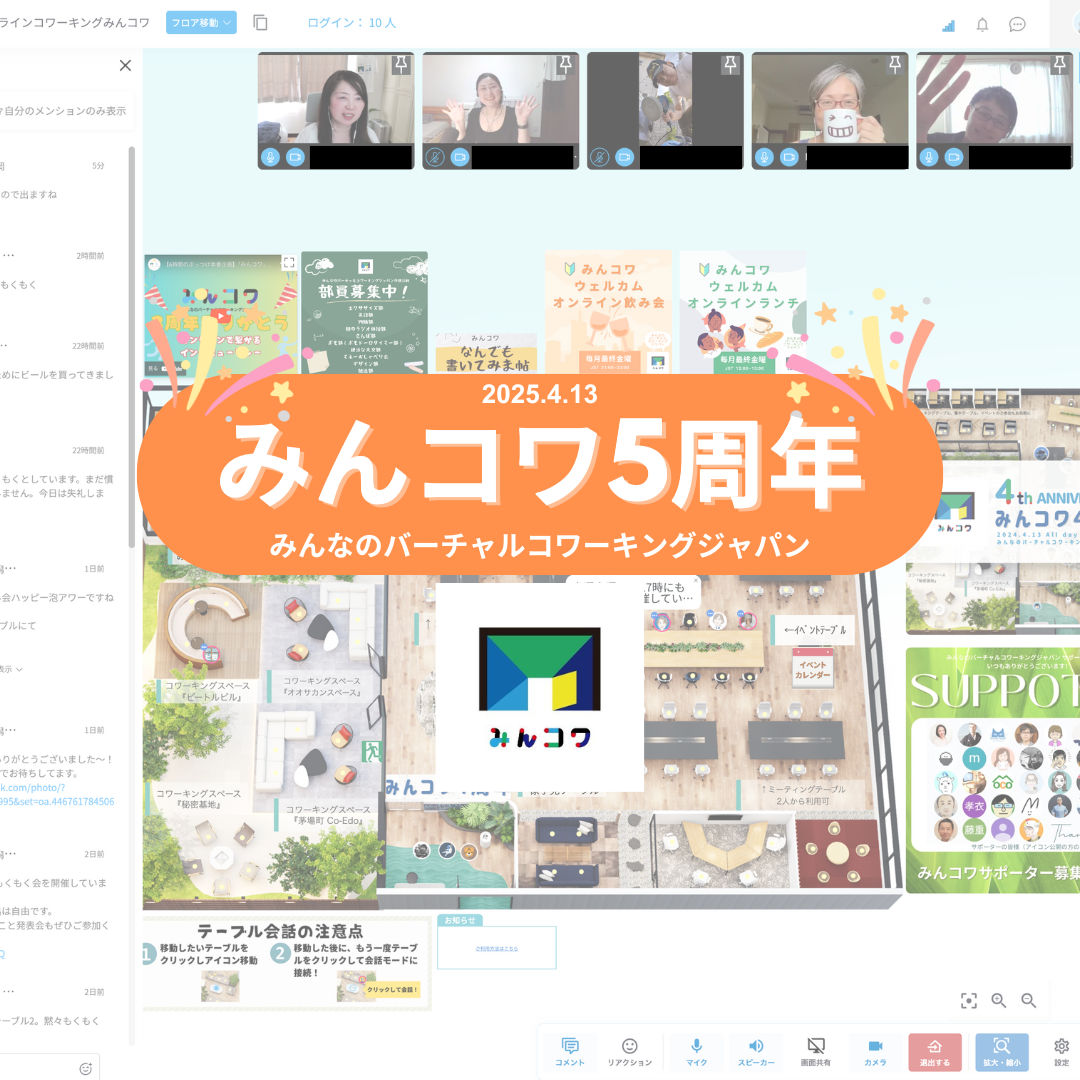The width and height of the screenshot is (1080, 1080).
Task: Open 設定 gear settings
Action: point(1061,1052)
